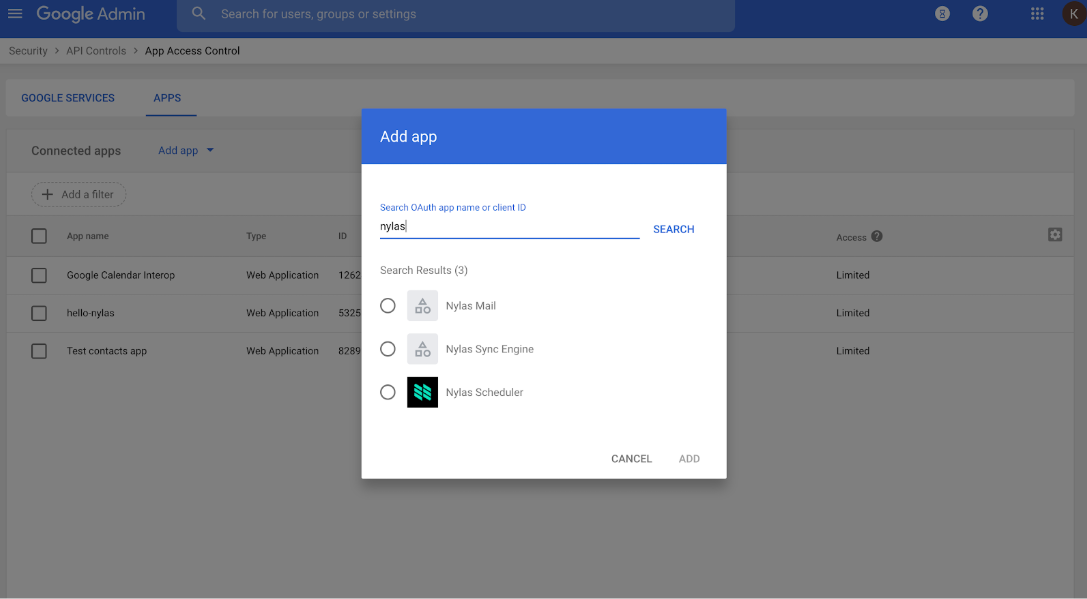Open the main hamburger menu

point(15,14)
